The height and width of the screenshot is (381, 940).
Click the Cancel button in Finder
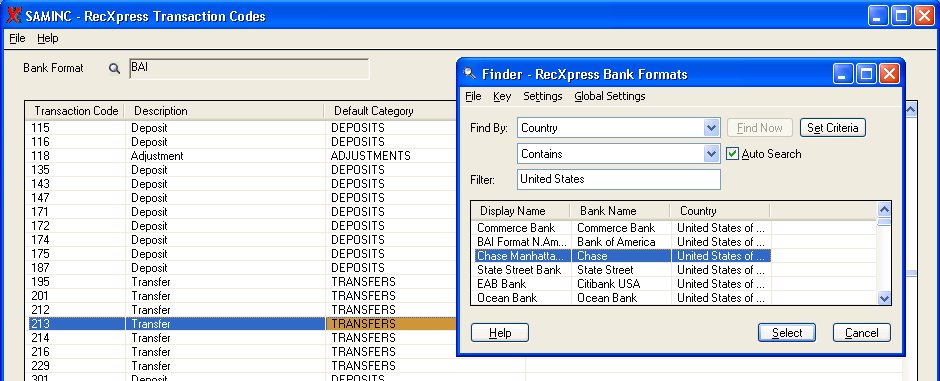pos(861,332)
